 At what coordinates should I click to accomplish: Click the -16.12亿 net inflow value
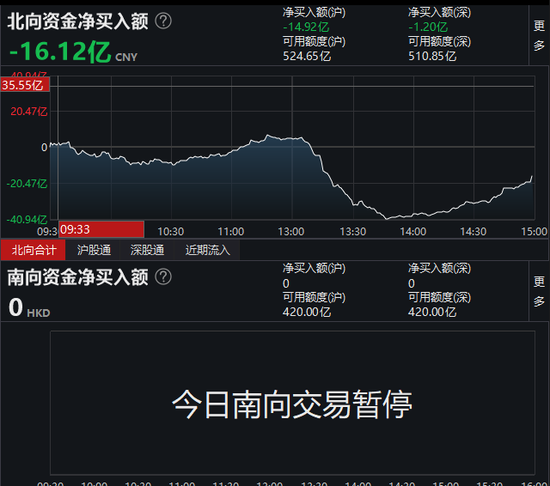[60, 52]
